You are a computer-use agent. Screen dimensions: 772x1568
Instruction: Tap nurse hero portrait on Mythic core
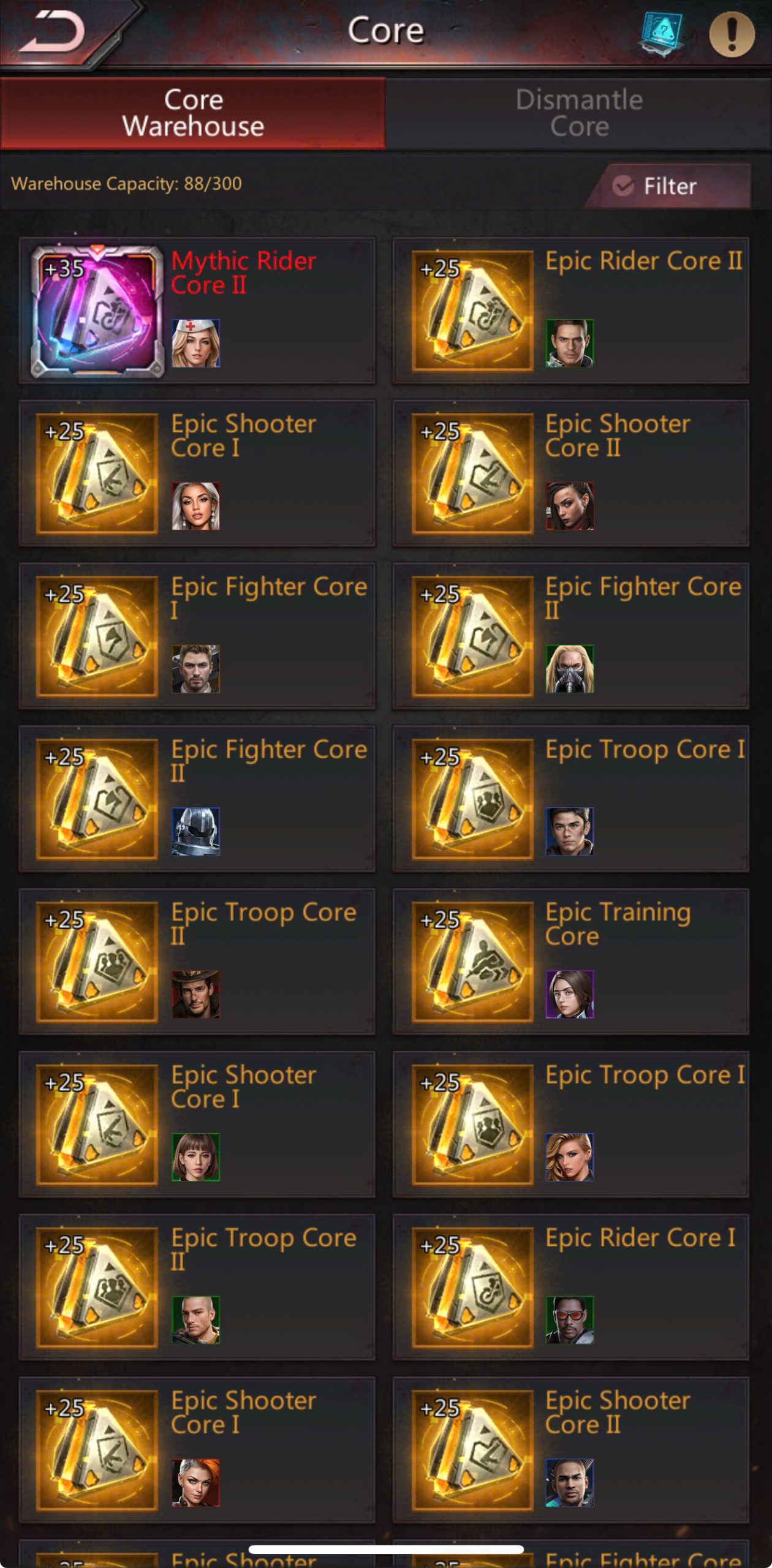(195, 343)
